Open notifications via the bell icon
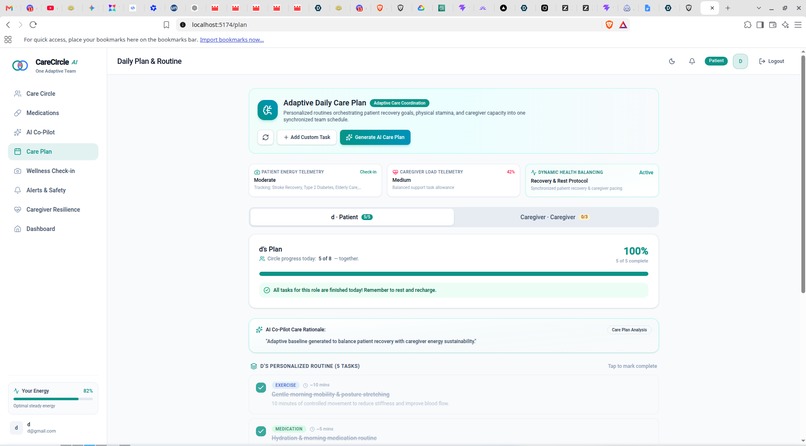This screenshot has height=446, width=806. click(x=692, y=61)
